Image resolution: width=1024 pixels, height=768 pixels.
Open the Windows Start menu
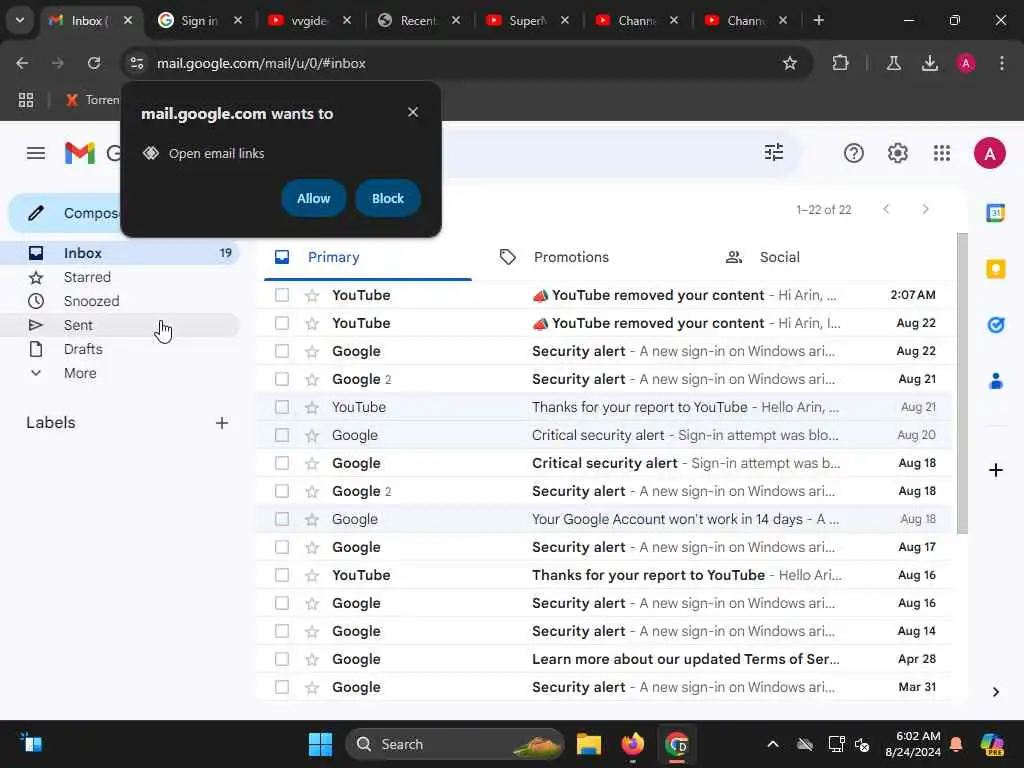click(320, 744)
